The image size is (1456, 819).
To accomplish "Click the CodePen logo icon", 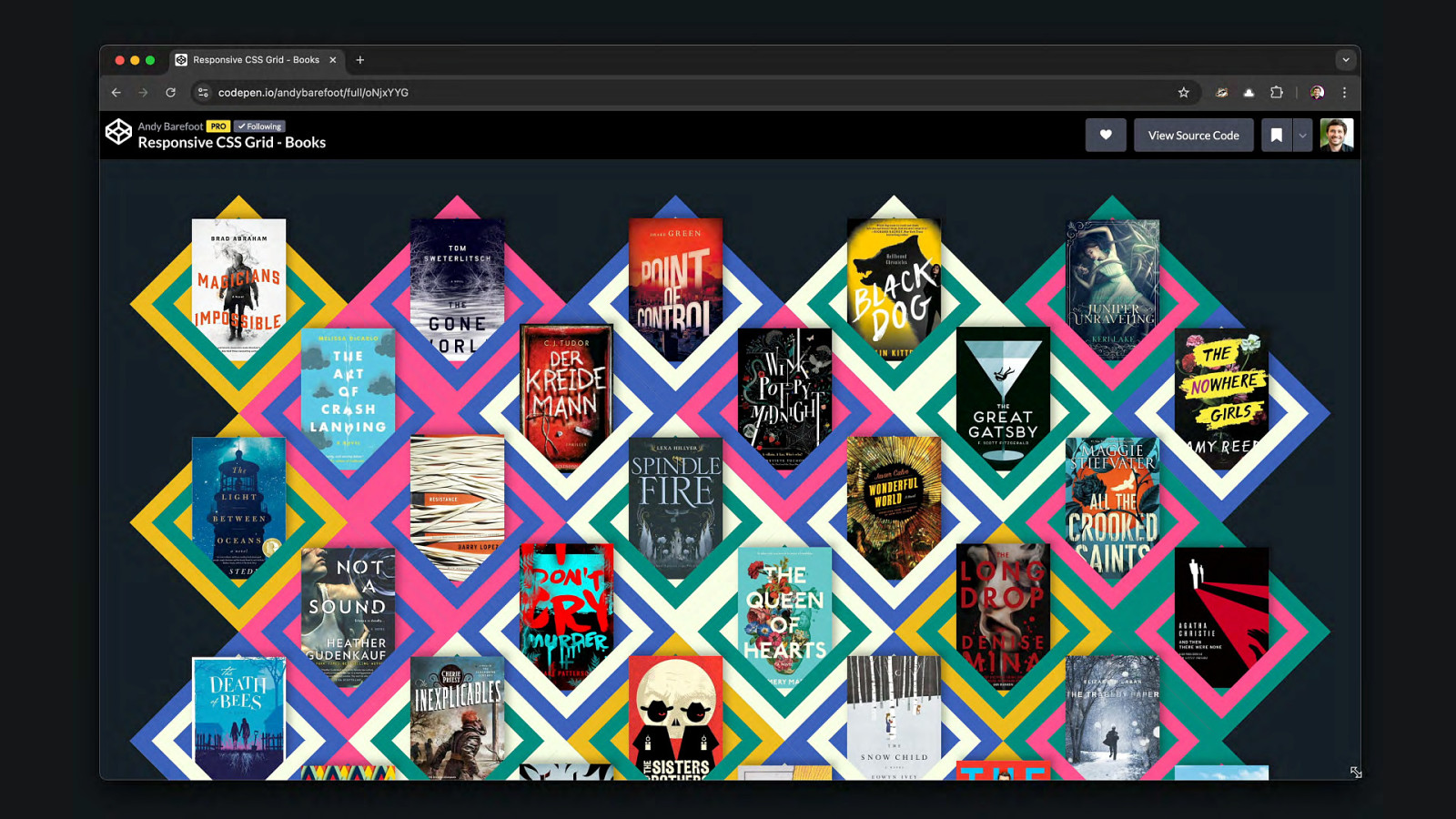I will [118, 133].
